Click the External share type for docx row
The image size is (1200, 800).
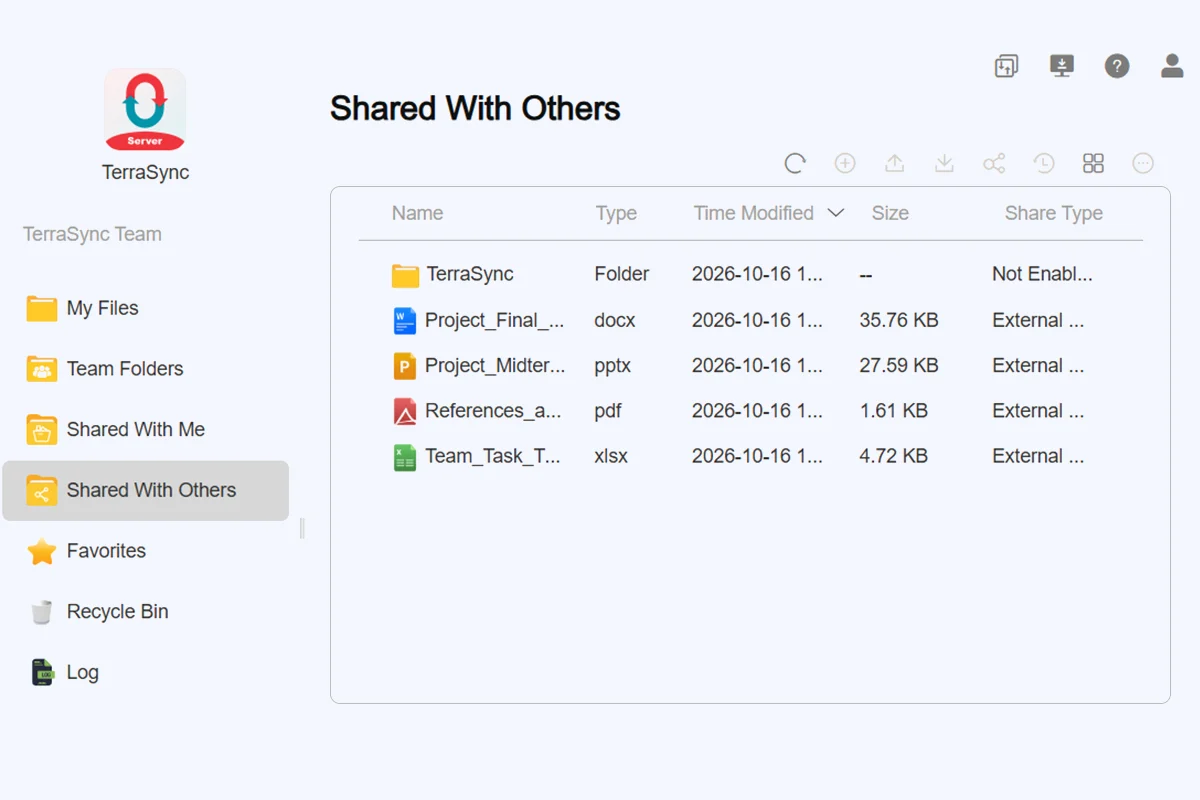point(1038,321)
